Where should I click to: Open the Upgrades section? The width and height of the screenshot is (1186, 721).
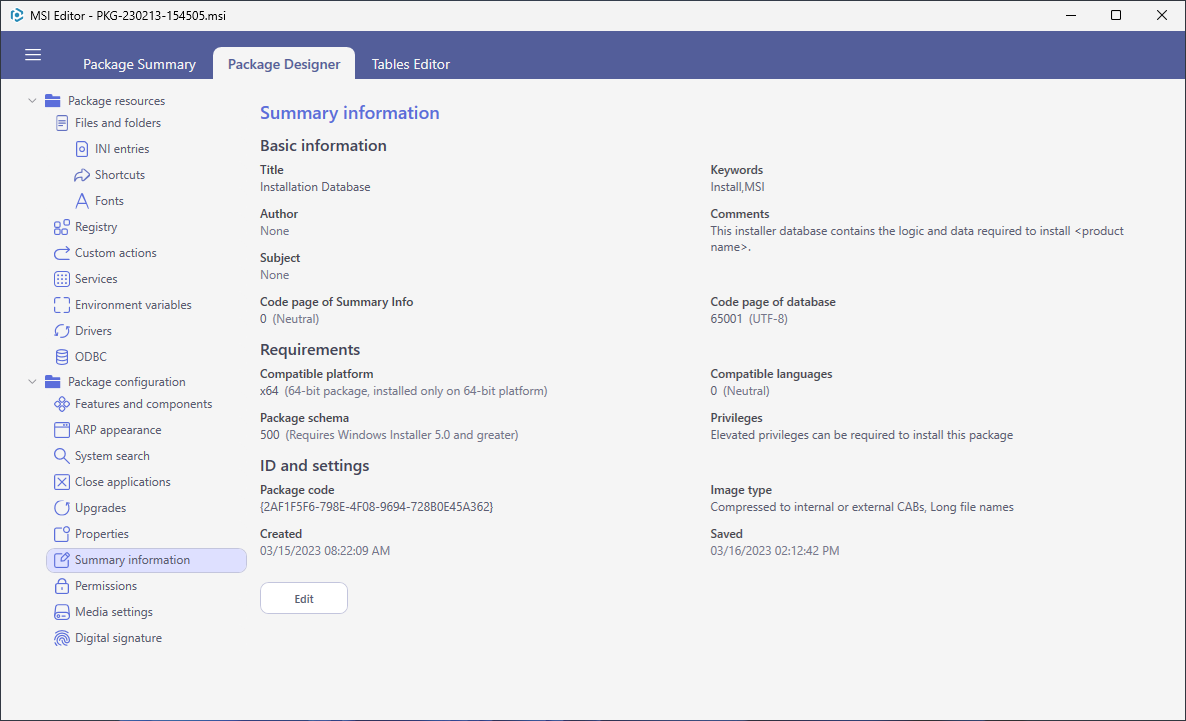point(101,508)
